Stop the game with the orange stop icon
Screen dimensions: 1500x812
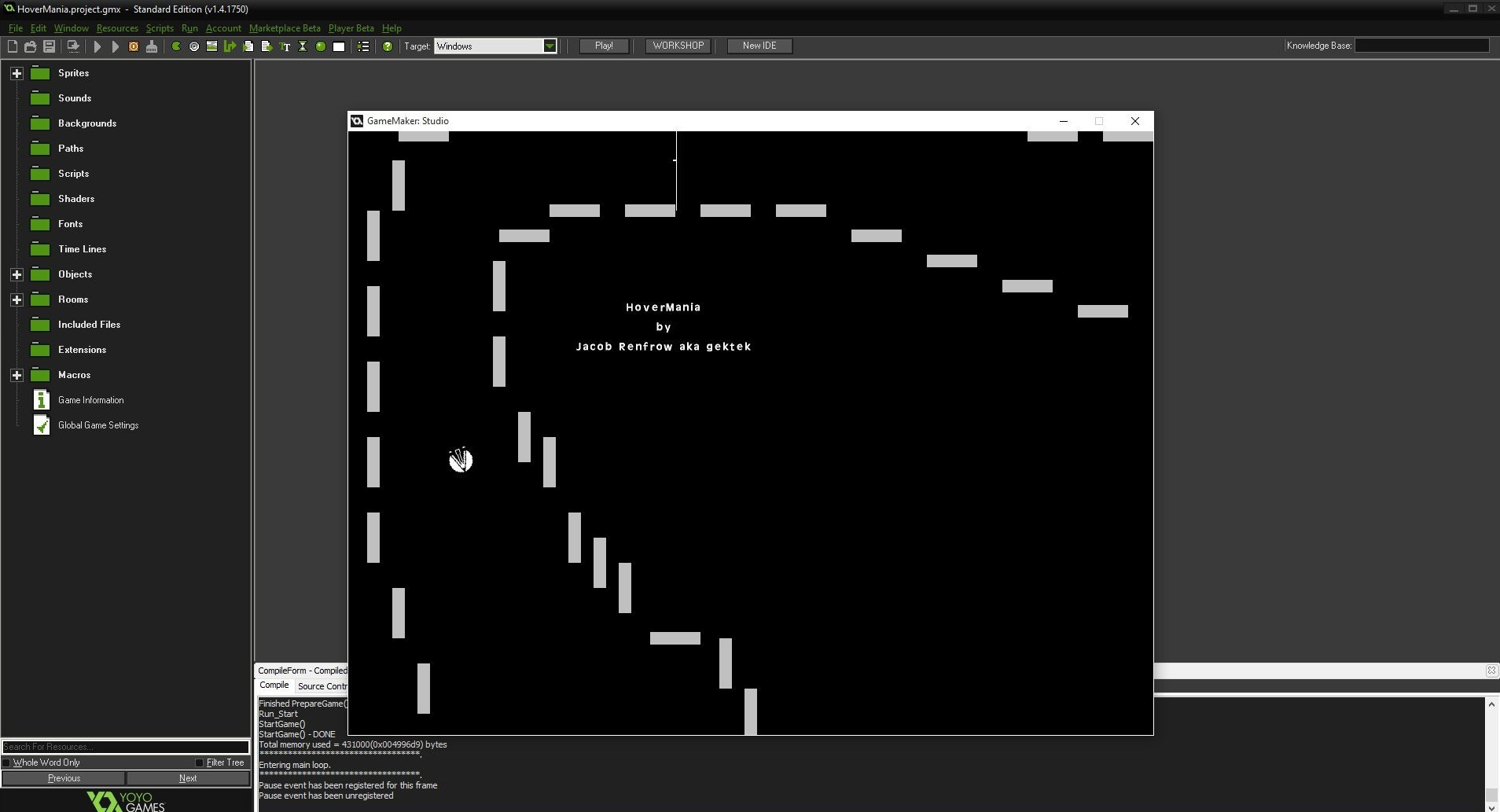tap(134, 46)
